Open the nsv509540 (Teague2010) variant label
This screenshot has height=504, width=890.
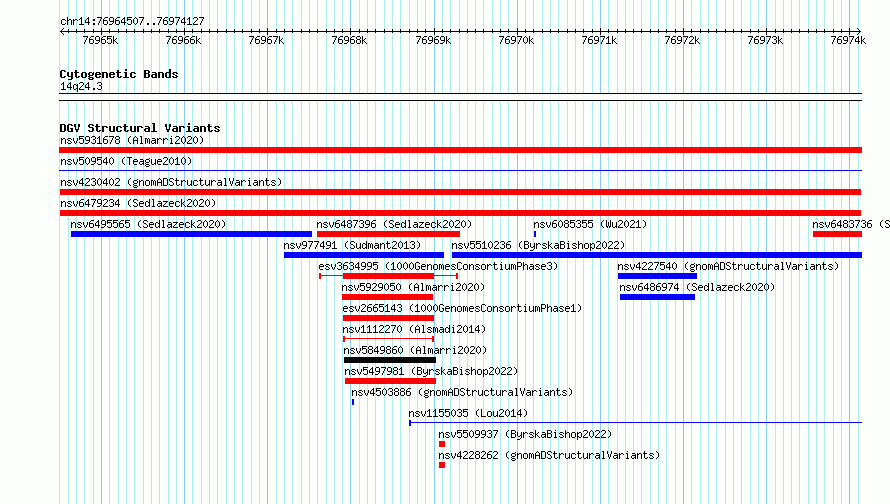[126, 161]
